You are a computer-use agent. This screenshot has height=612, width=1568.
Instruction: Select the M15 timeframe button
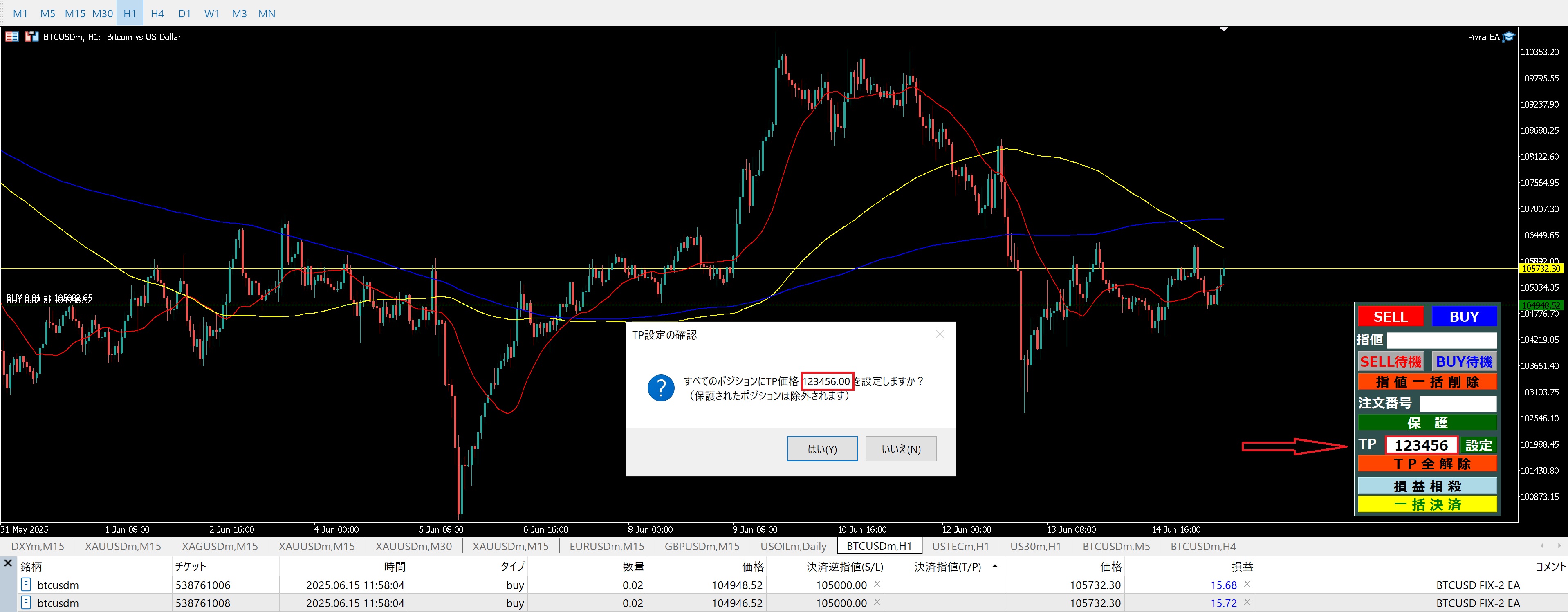75,13
